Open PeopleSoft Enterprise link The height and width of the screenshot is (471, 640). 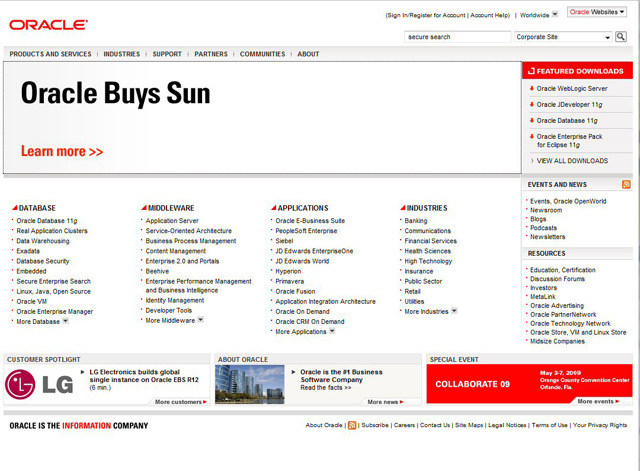[x=306, y=231]
